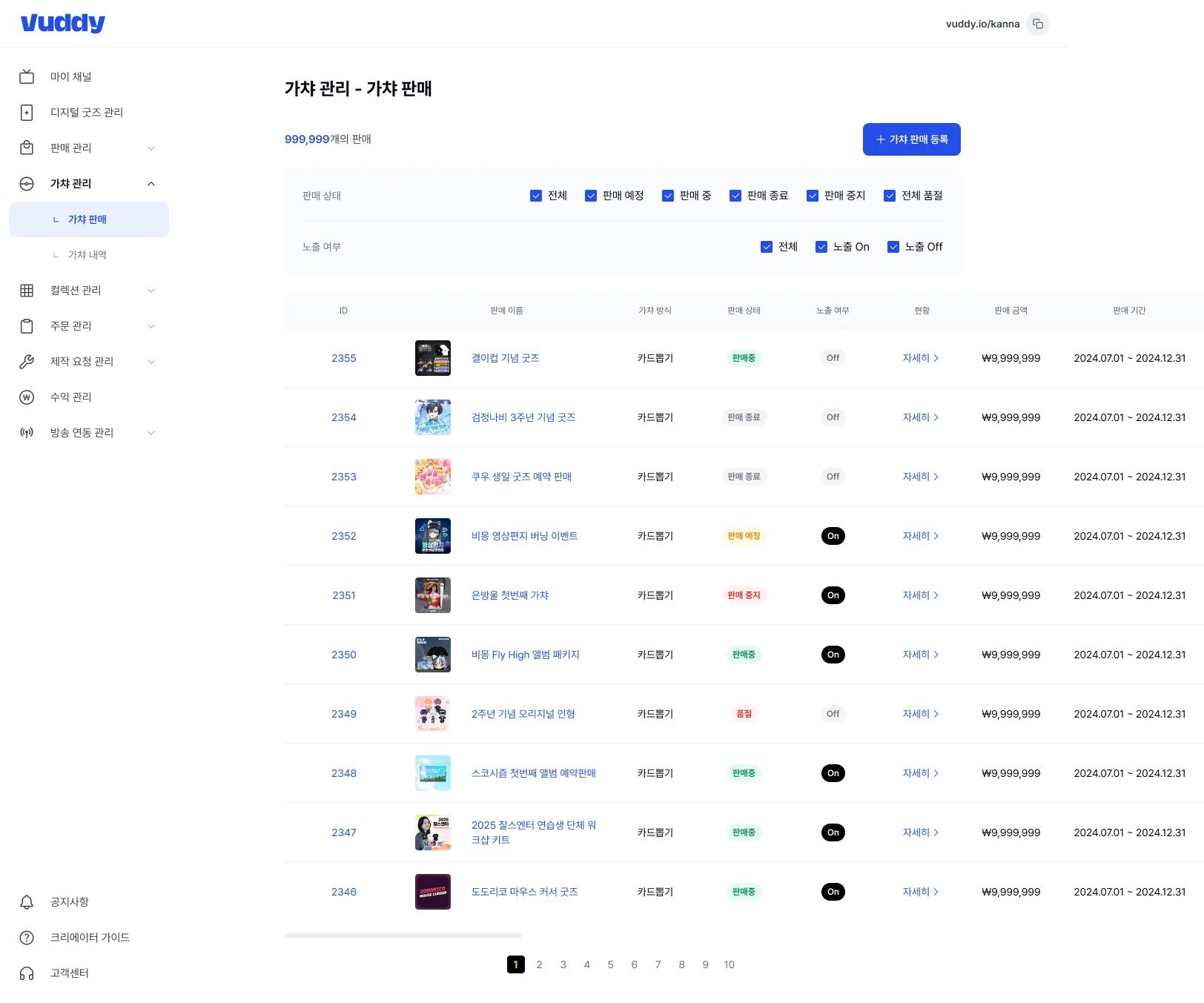Open sale ID 2348 link
The width and height of the screenshot is (1204, 1003).
[x=344, y=773]
